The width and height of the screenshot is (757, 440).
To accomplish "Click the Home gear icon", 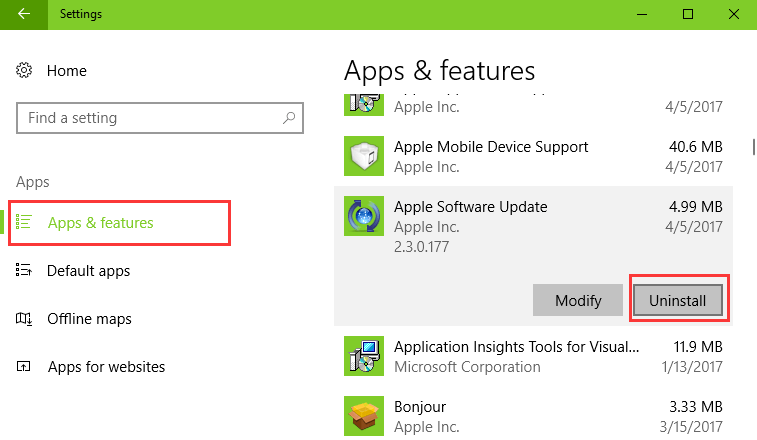I will (25, 71).
